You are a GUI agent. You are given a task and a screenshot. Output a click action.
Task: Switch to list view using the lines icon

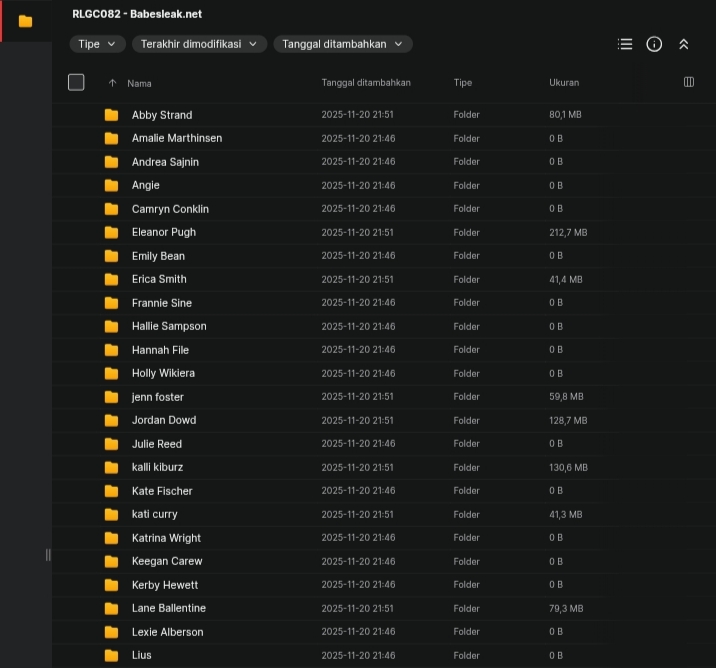625,44
